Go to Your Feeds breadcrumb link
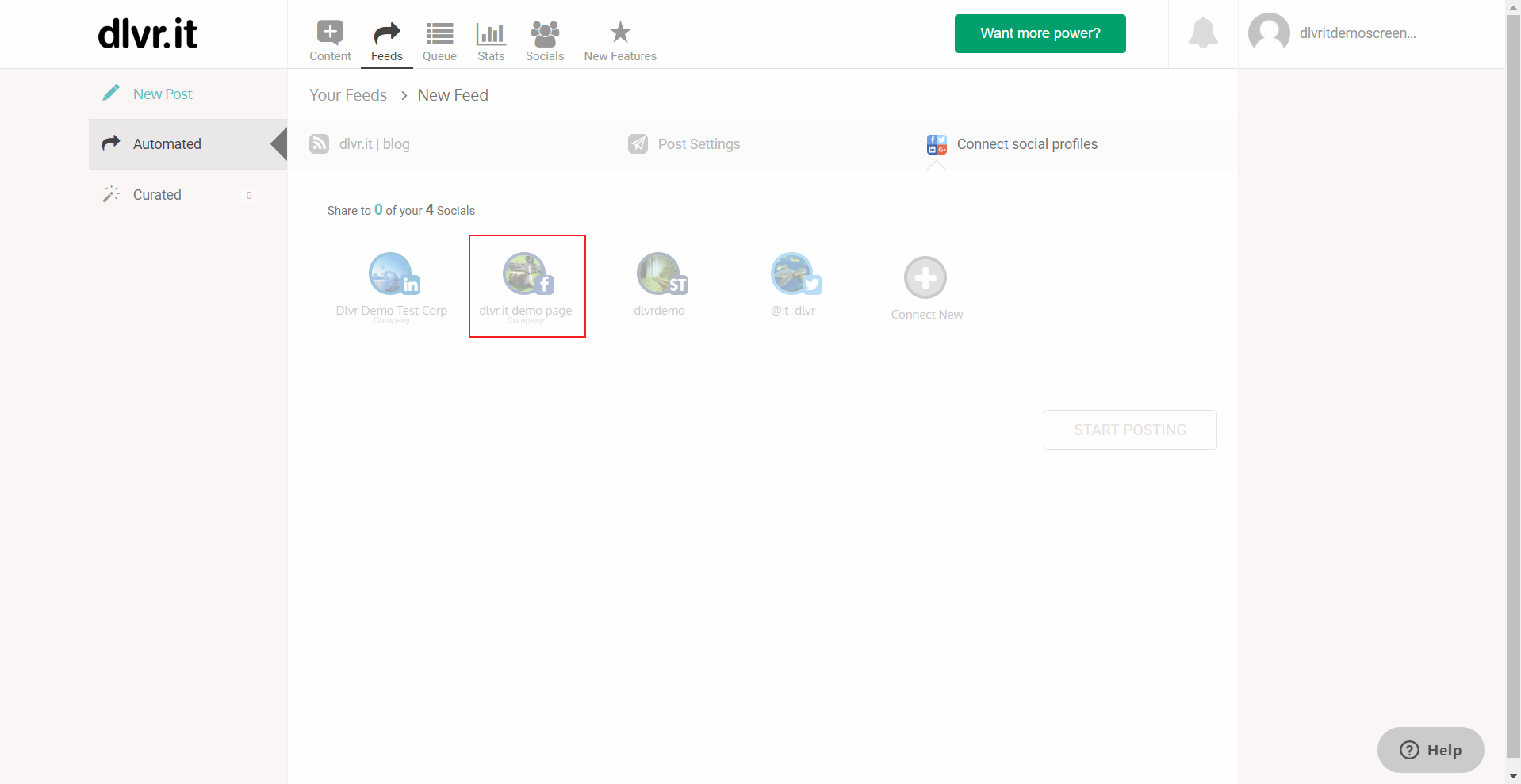1521x784 pixels. pos(348,95)
